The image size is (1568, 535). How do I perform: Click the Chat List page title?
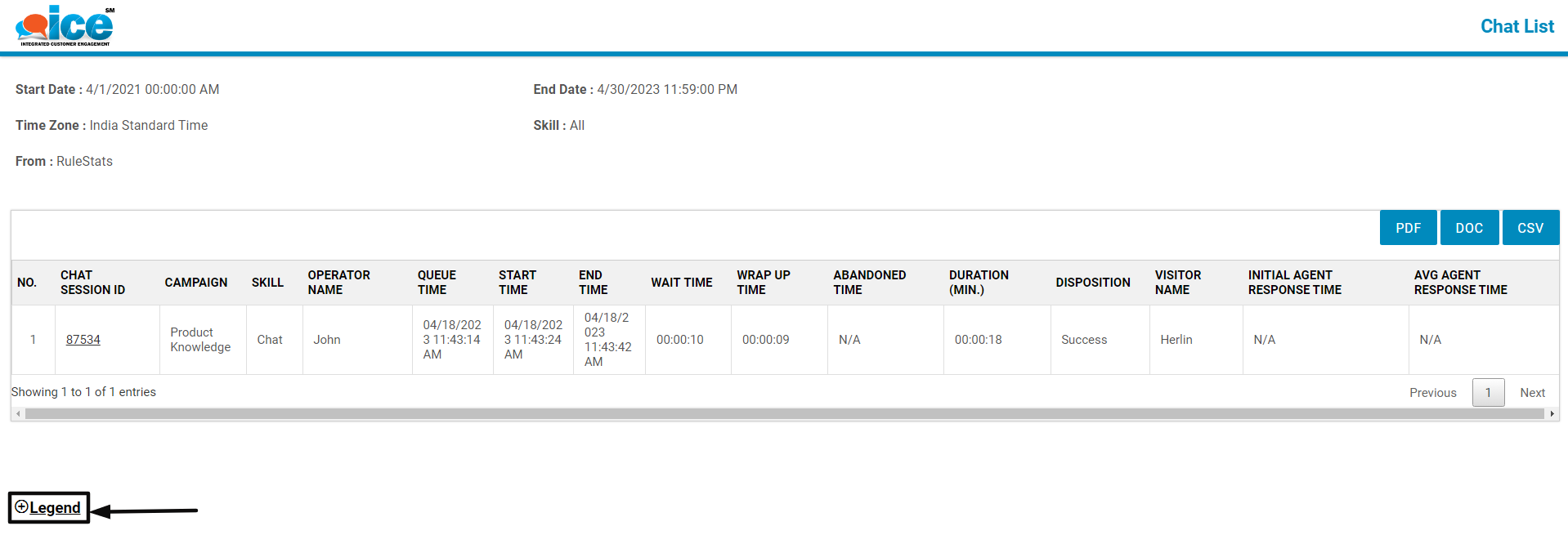pos(1516,26)
